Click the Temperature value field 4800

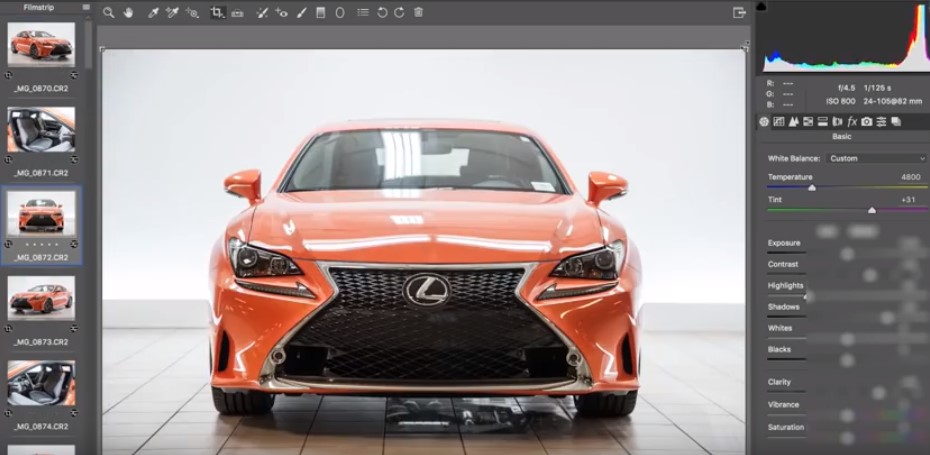[x=910, y=177]
